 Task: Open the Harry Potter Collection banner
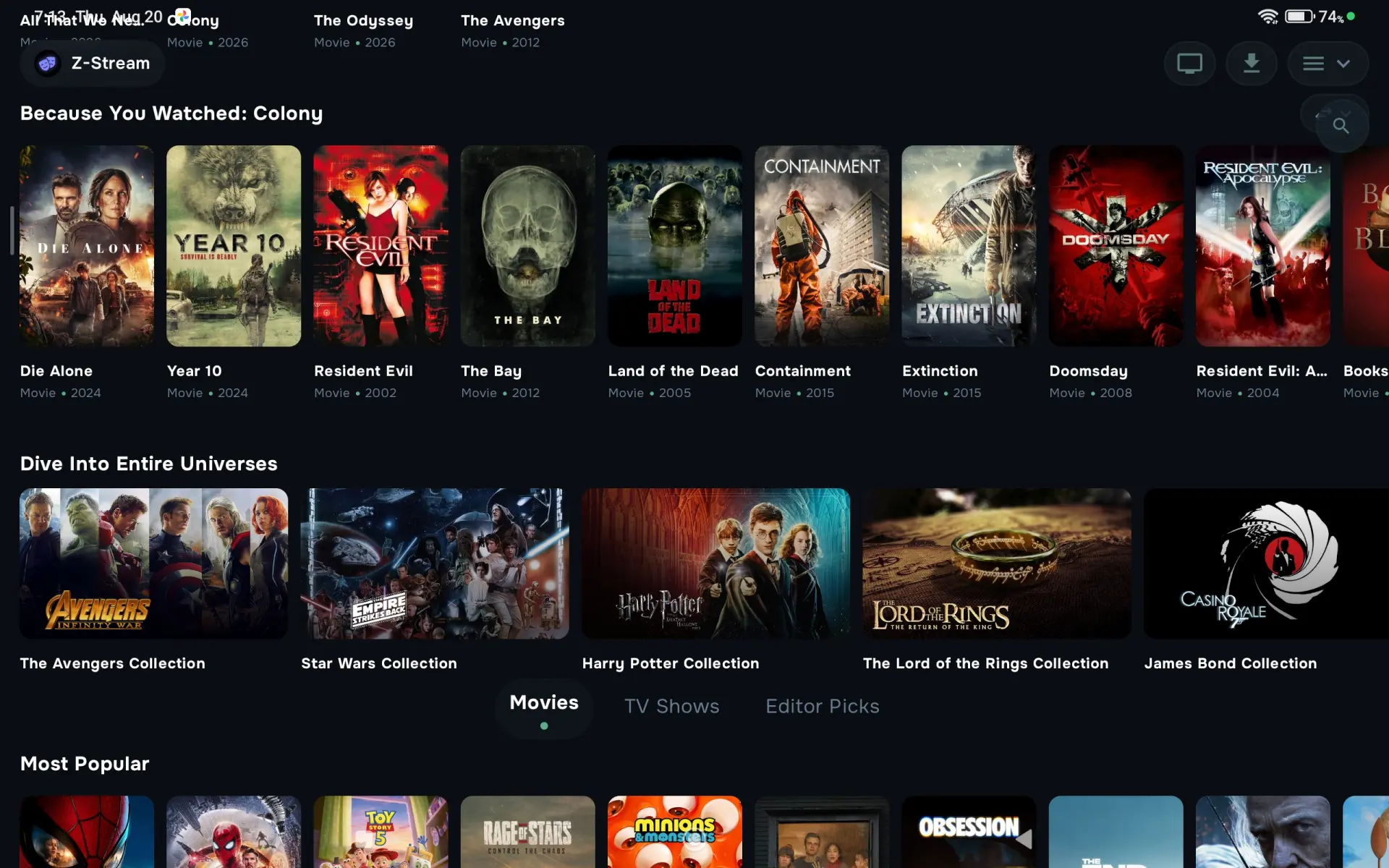pyautogui.click(x=716, y=563)
